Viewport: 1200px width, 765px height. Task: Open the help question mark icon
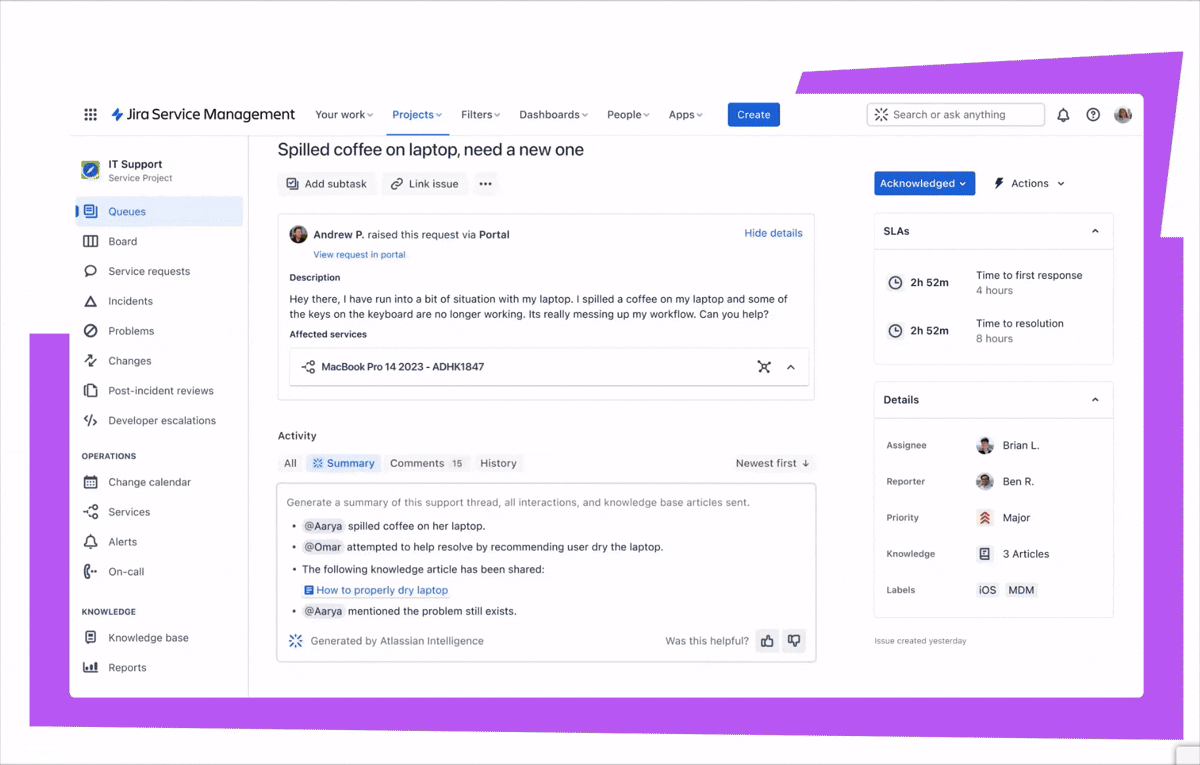coord(1093,115)
